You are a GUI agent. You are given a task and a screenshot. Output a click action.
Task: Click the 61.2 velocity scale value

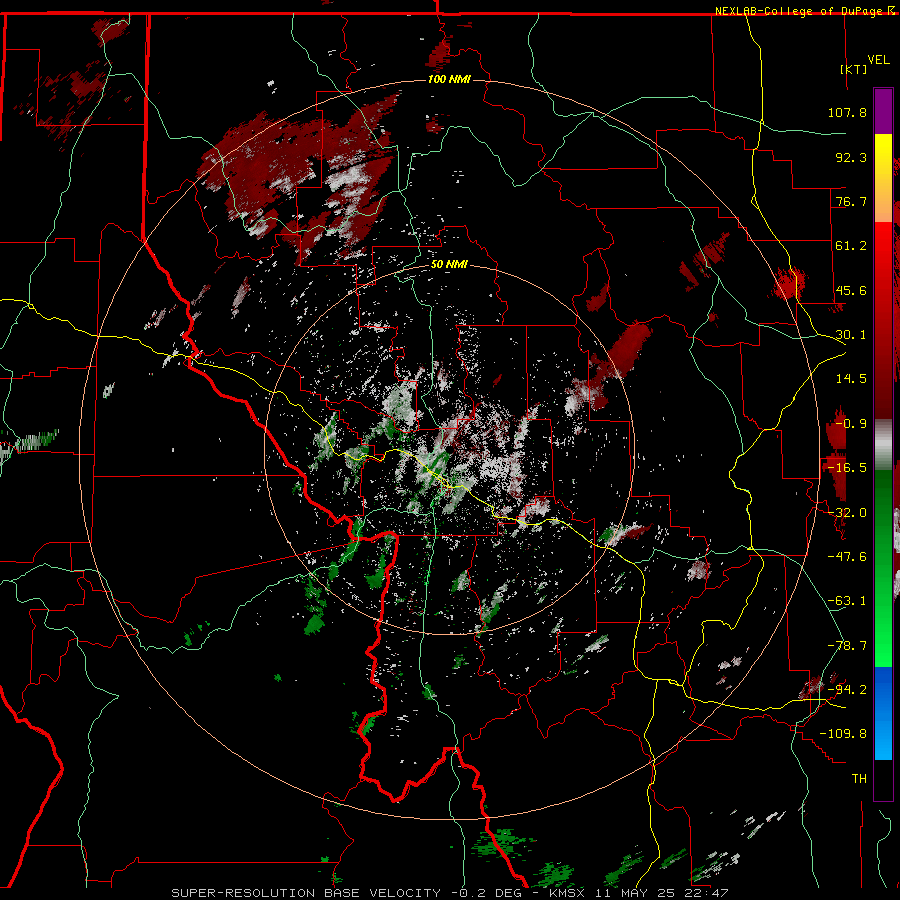coord(851,246)
